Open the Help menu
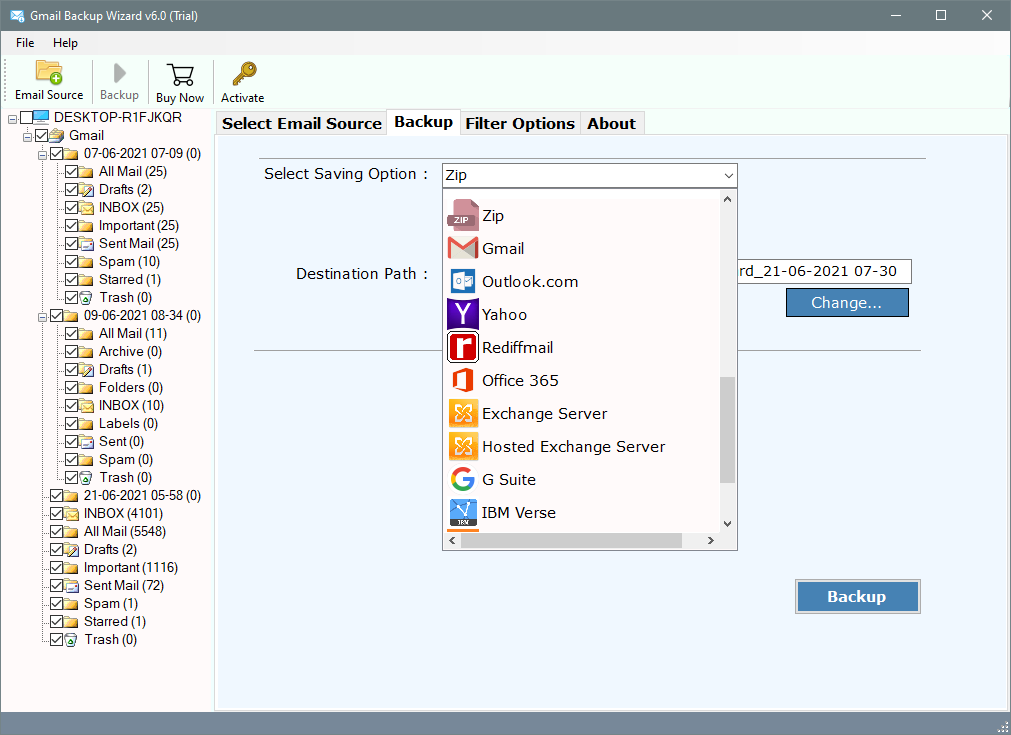 65,43
